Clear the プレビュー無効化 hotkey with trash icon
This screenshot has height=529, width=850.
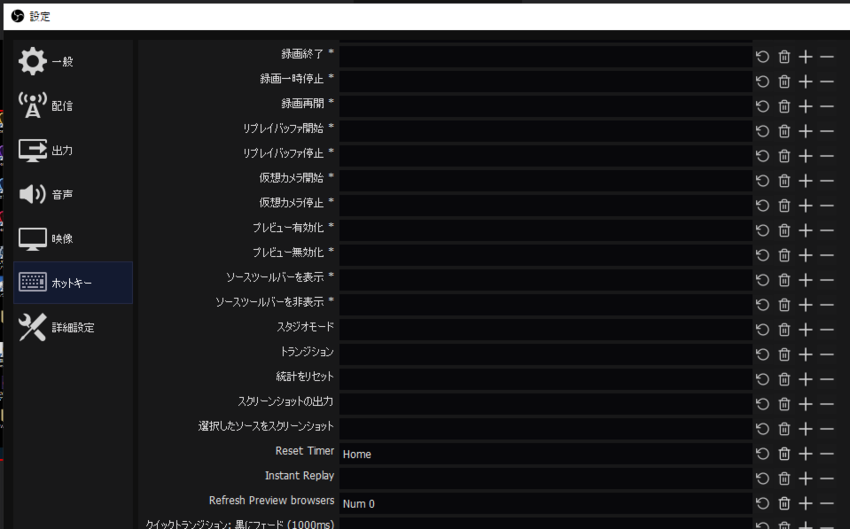point(784,255)
